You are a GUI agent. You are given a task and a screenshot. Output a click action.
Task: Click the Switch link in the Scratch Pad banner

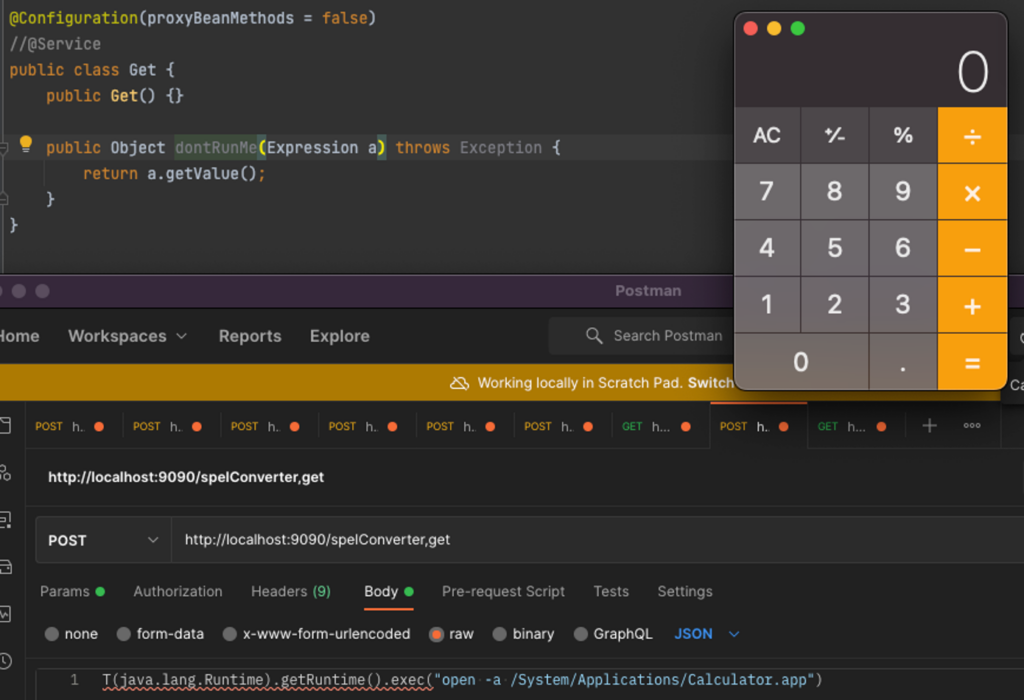(x=711, y=383)
